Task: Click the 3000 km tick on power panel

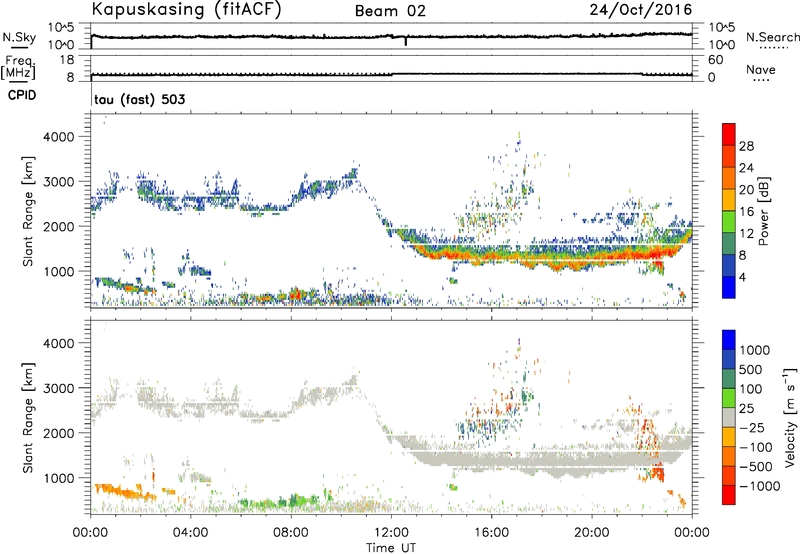Action: click(x=60, y=182)
